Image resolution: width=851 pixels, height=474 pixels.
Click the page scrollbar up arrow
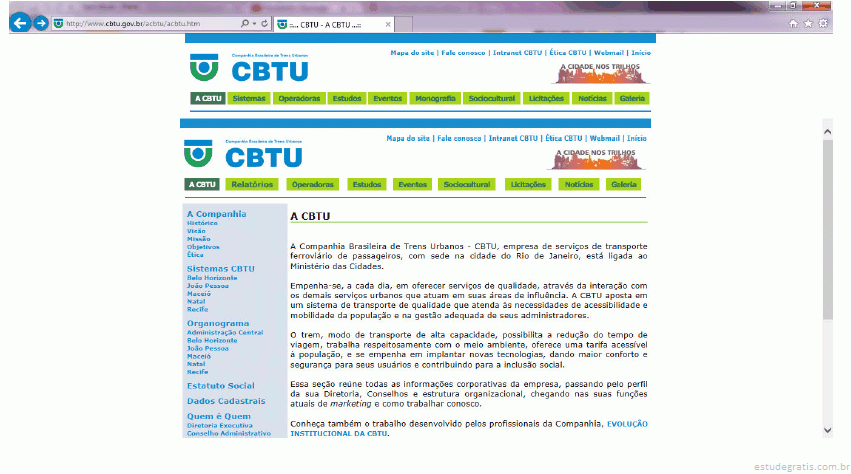827,131
